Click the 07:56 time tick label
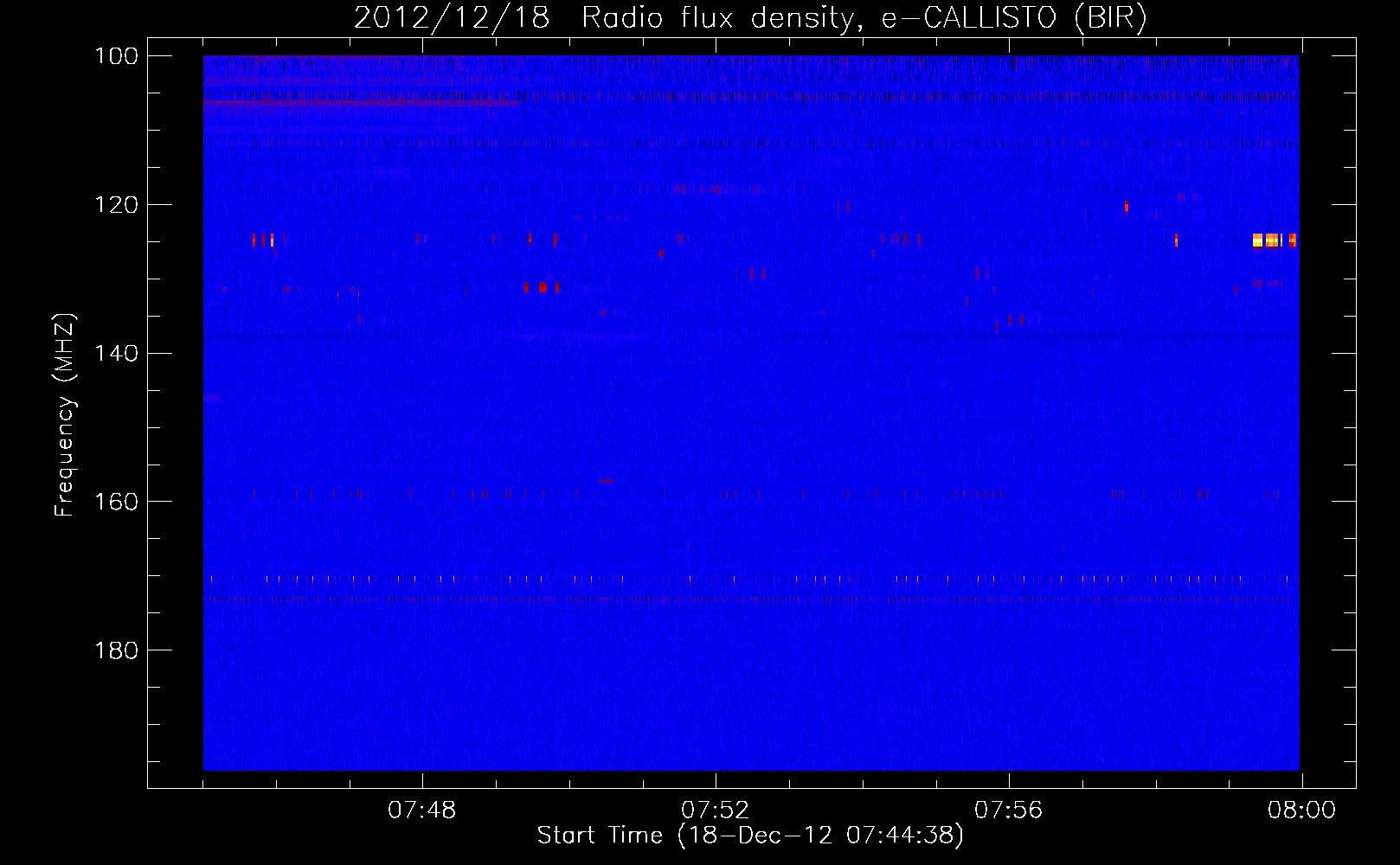 point(1009,811)
